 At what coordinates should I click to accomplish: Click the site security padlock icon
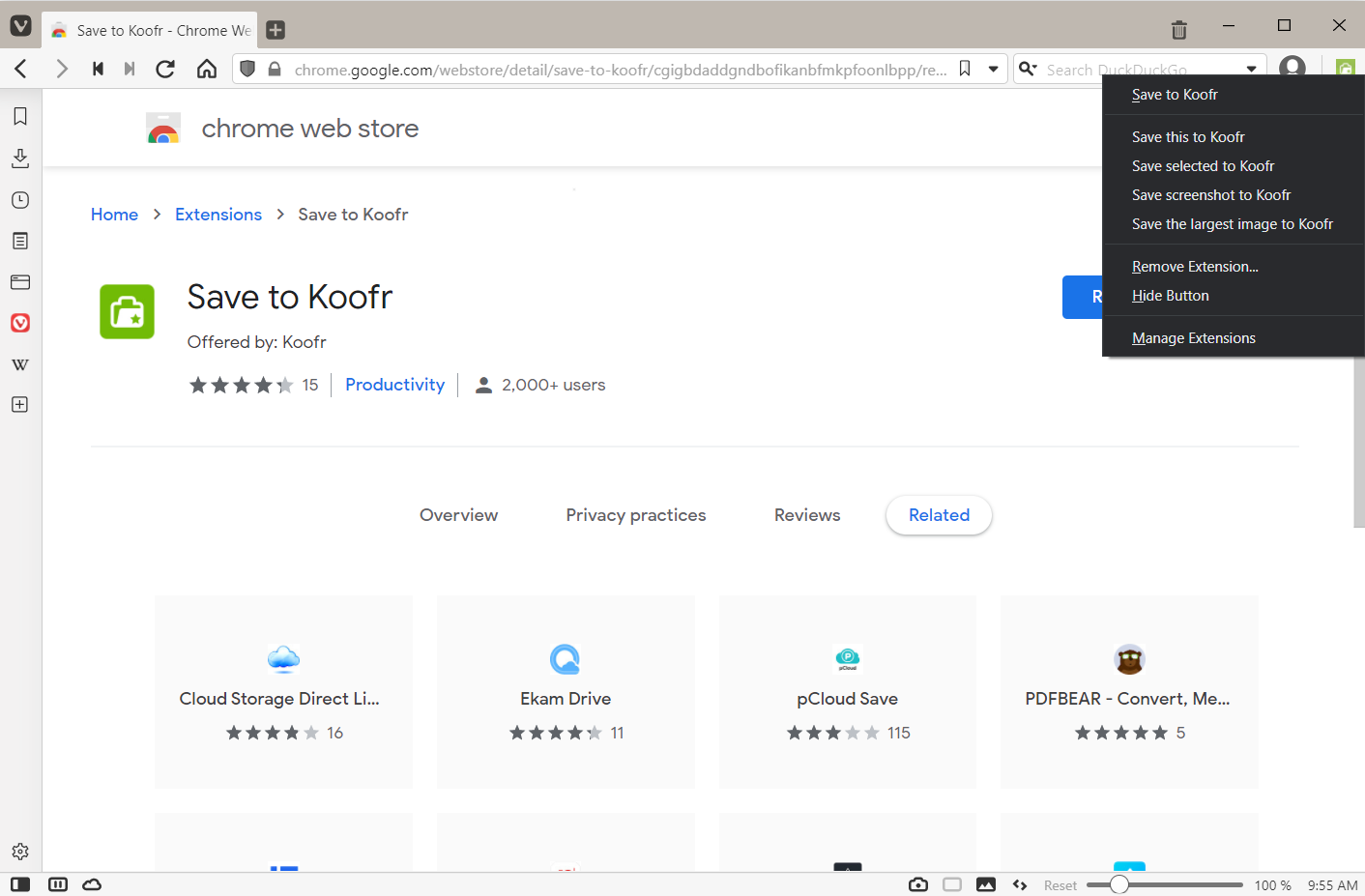tap(275, 69)
